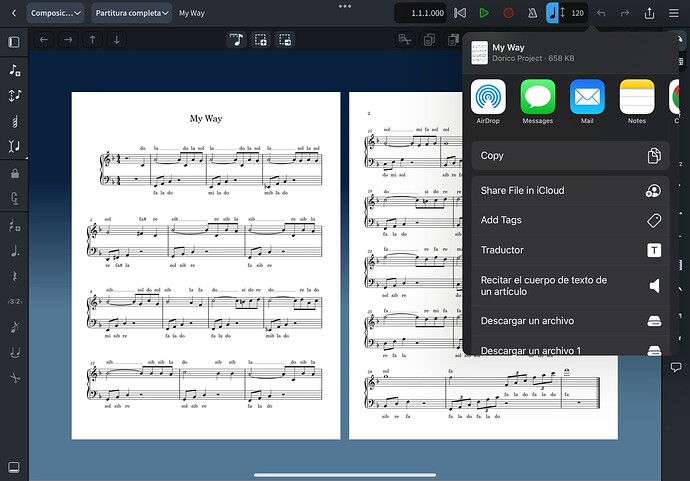Screen dimensions: 690x481
Task: Click the edit selection toolbar icon
Action: pos(405,40)
